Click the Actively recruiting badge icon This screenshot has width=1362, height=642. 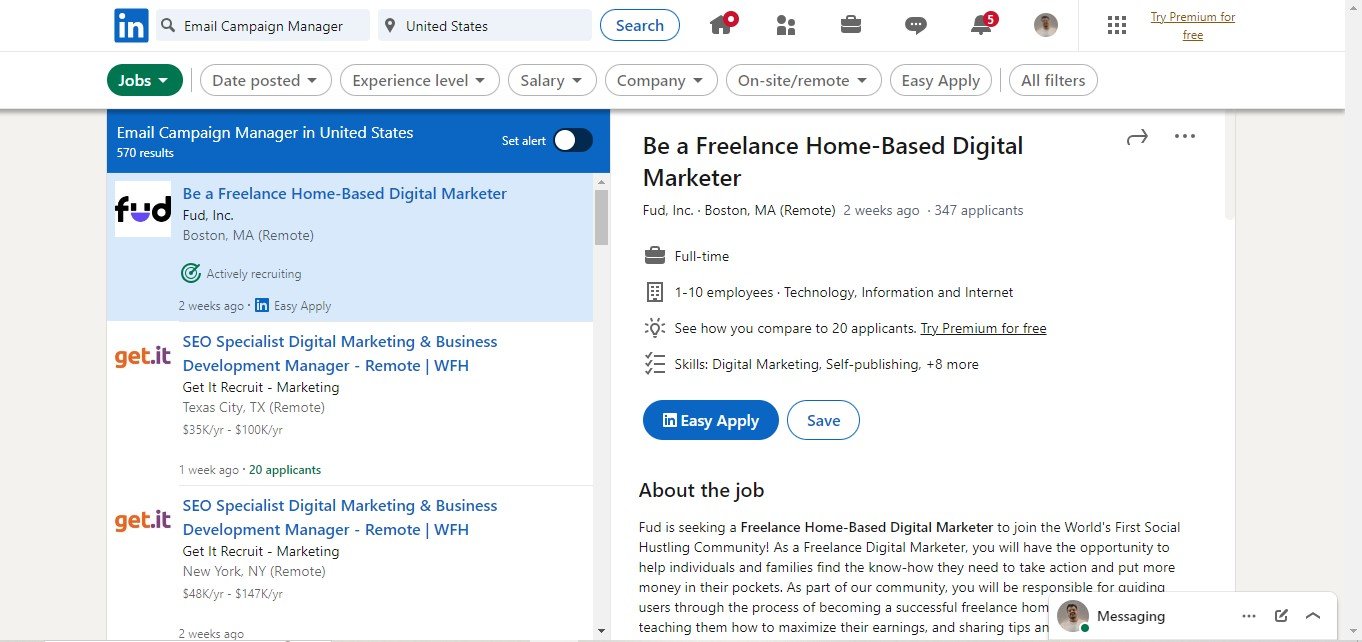tap(191, 273)
